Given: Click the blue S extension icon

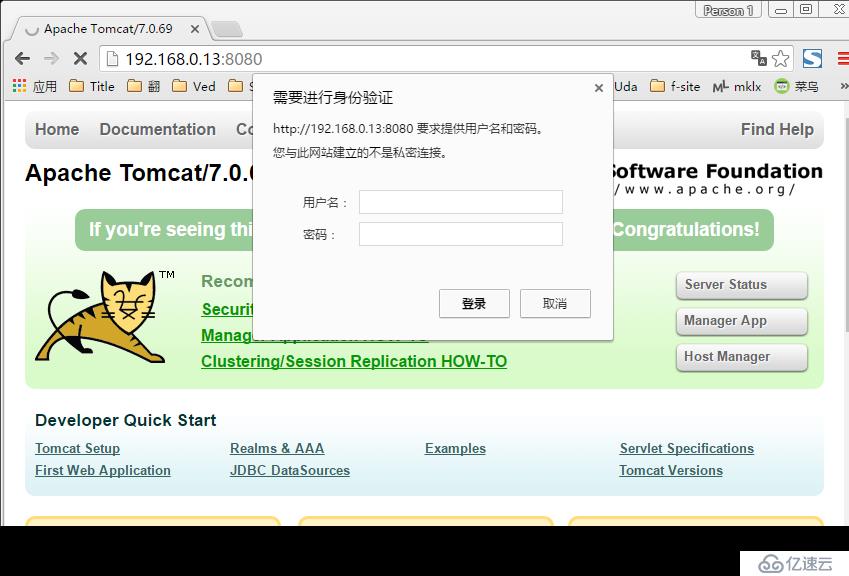Looking at the screenshot, I should click(x=812, y=58).
